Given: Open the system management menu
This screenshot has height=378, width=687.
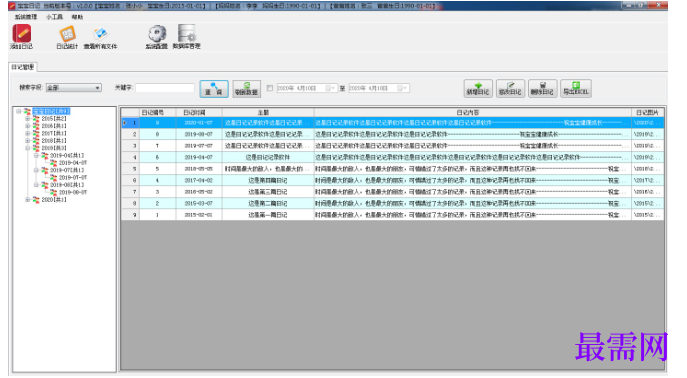Looking at the screenshot, I should click(26, 17).
